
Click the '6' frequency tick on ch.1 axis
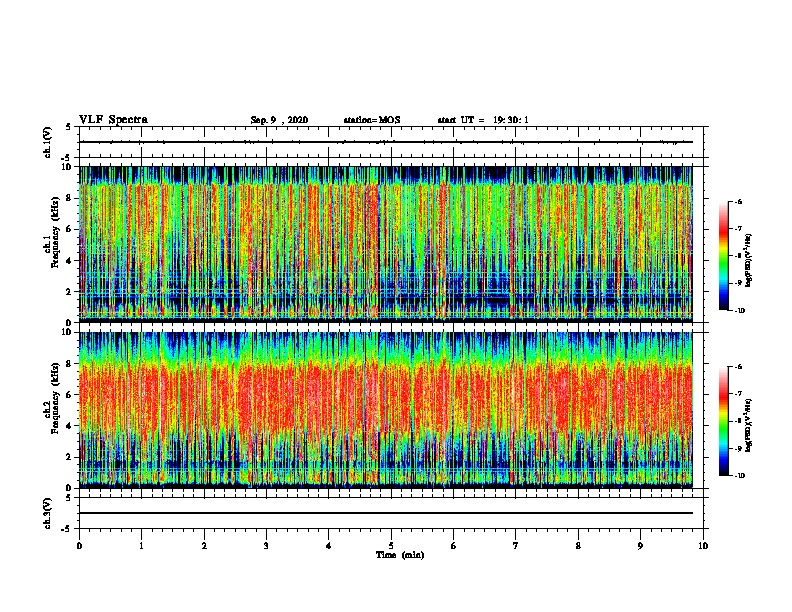69,229
